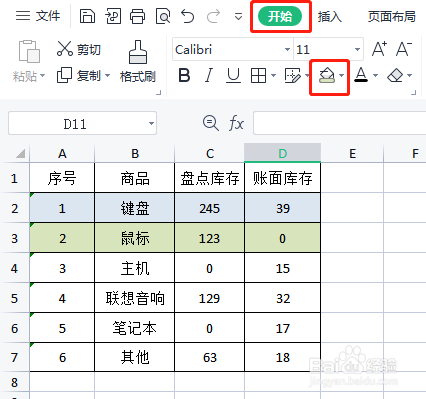This screenshot has width=426, height=399.
Task: Expand the font color dropdown arrow
Action: (x=375, y=76)
